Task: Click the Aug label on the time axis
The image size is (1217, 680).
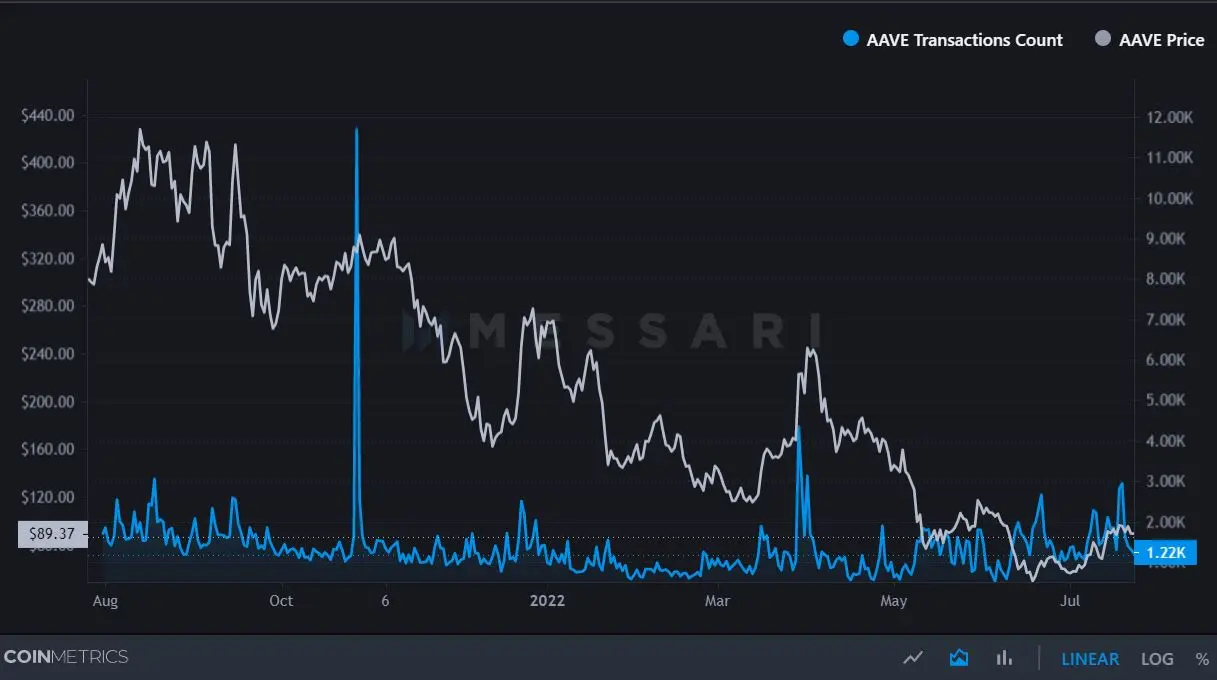Action: 105,601
